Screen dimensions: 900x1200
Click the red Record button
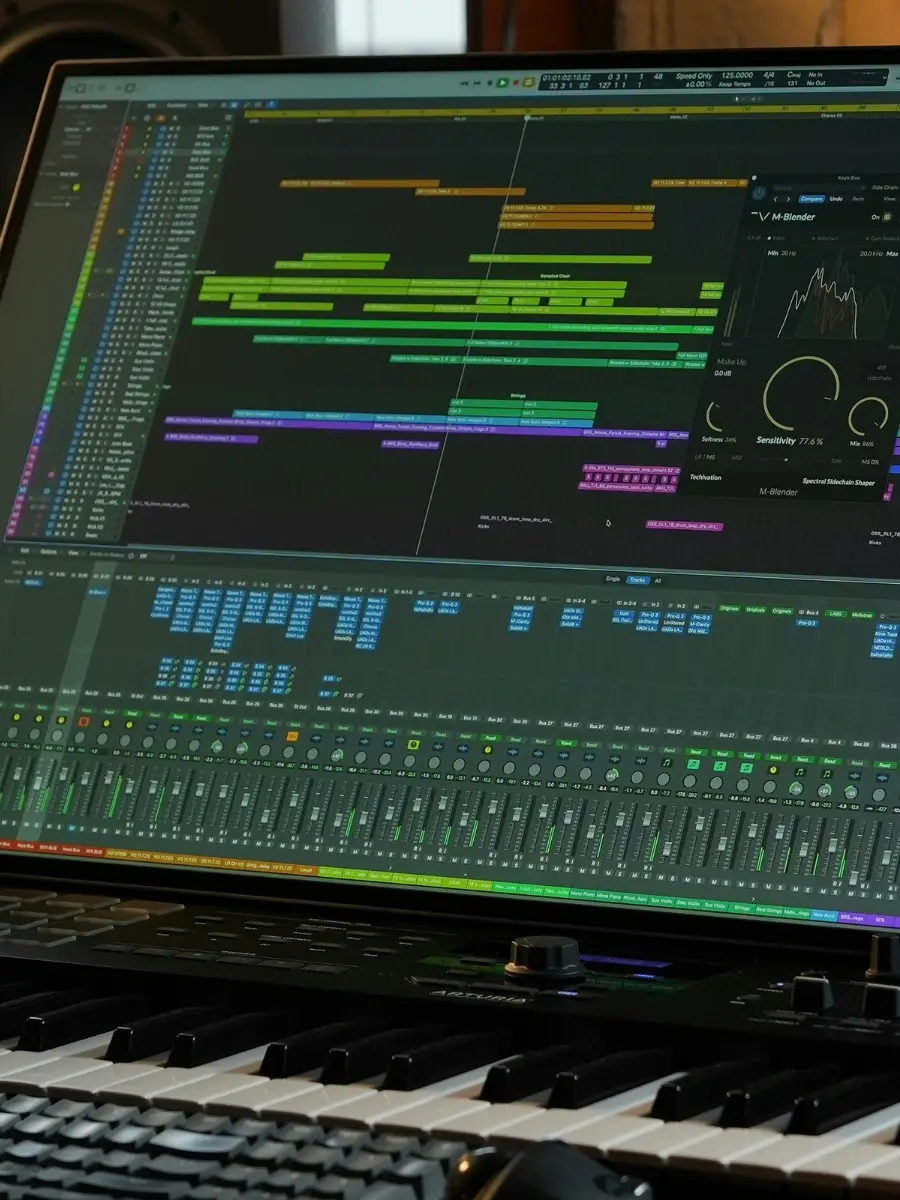click(x=515, y=83)
